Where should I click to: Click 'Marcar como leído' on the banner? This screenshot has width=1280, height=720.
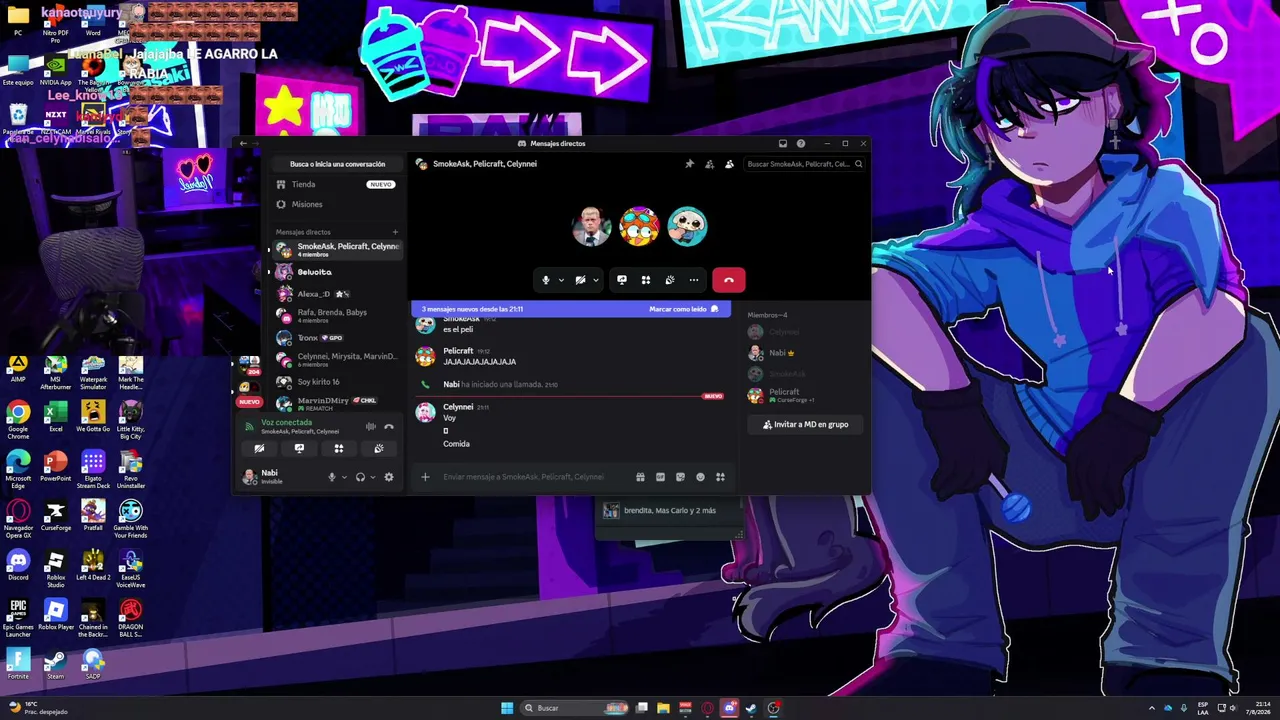pos(684,309)
